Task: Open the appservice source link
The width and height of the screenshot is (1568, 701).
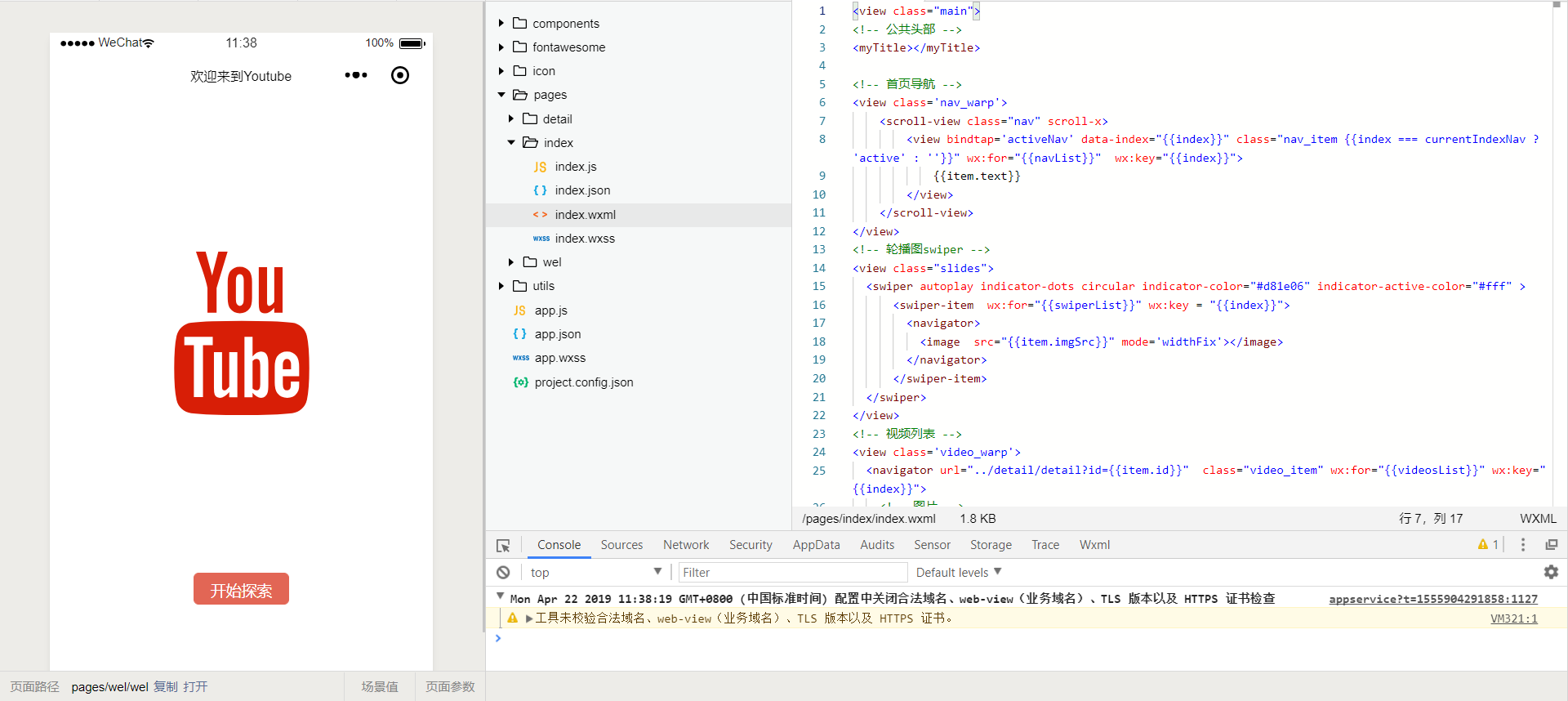Action: click(1433, 599)
